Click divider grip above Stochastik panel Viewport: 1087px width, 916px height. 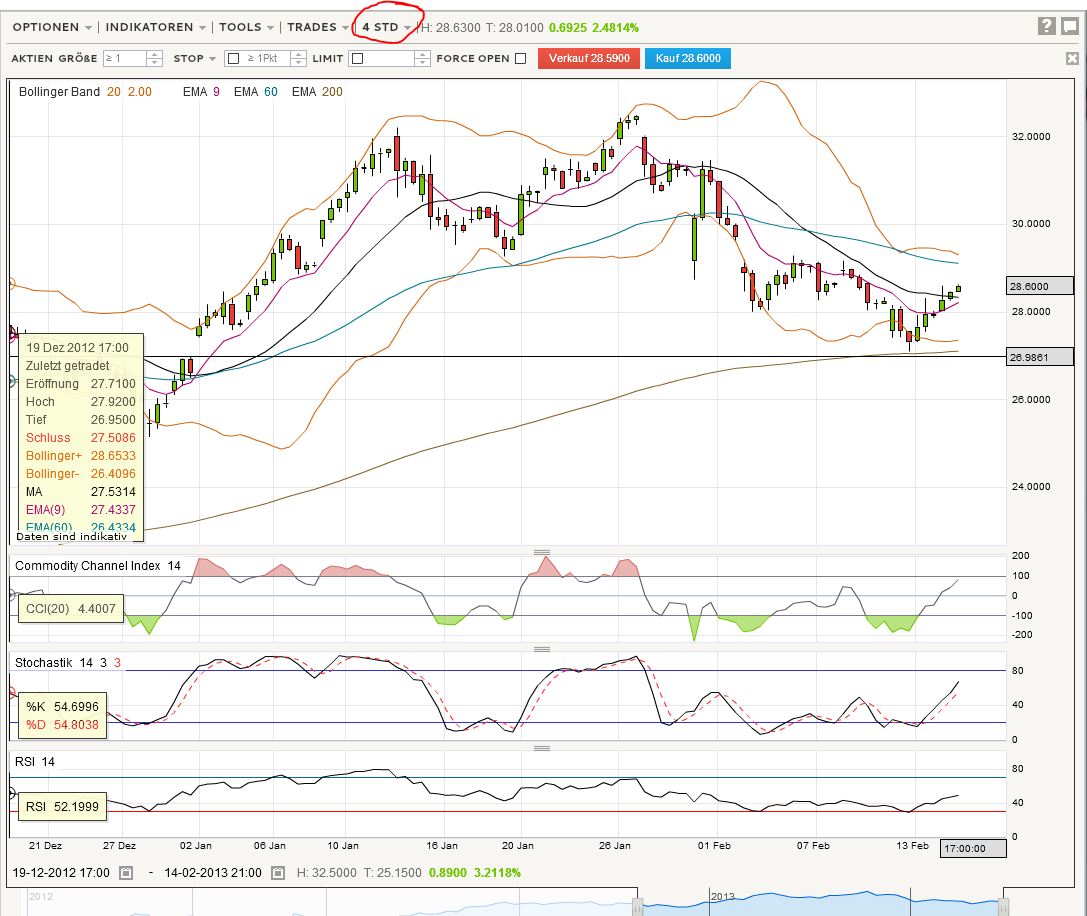pos(541,649)
